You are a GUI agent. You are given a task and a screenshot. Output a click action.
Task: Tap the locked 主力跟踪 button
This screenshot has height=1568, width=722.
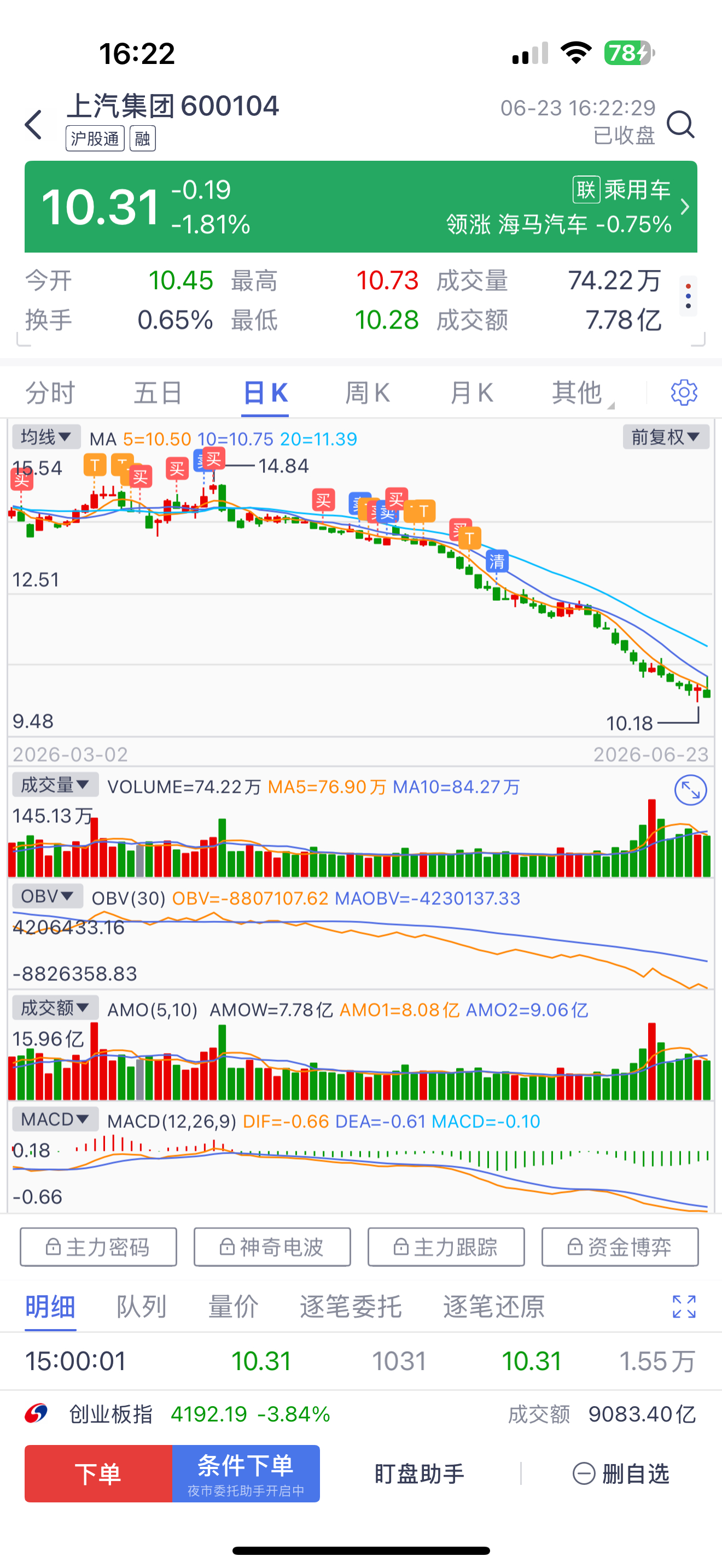tap(446, 1247)
